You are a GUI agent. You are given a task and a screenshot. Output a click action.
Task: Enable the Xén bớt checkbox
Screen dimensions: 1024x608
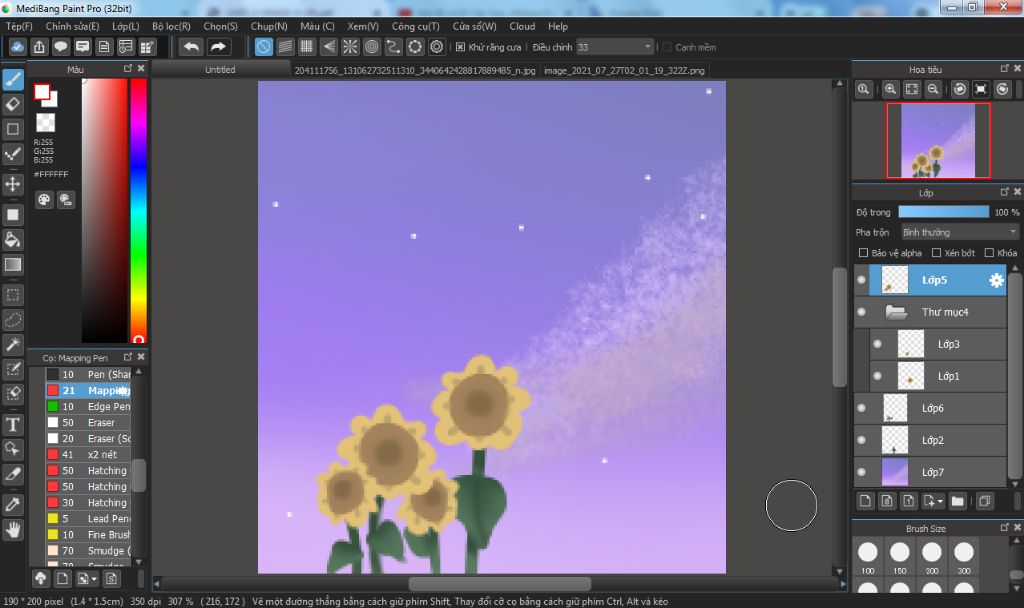[x=936, y=253]
